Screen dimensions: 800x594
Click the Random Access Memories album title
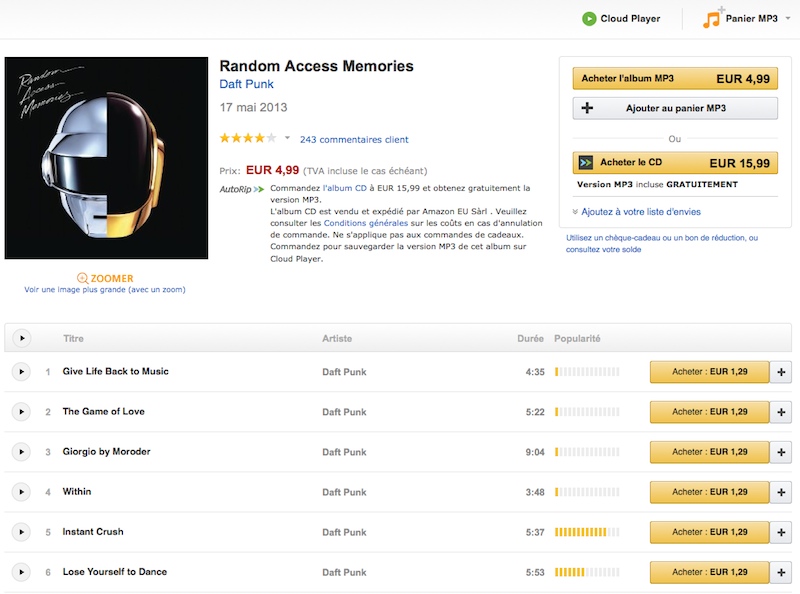[x=316, y=66]
